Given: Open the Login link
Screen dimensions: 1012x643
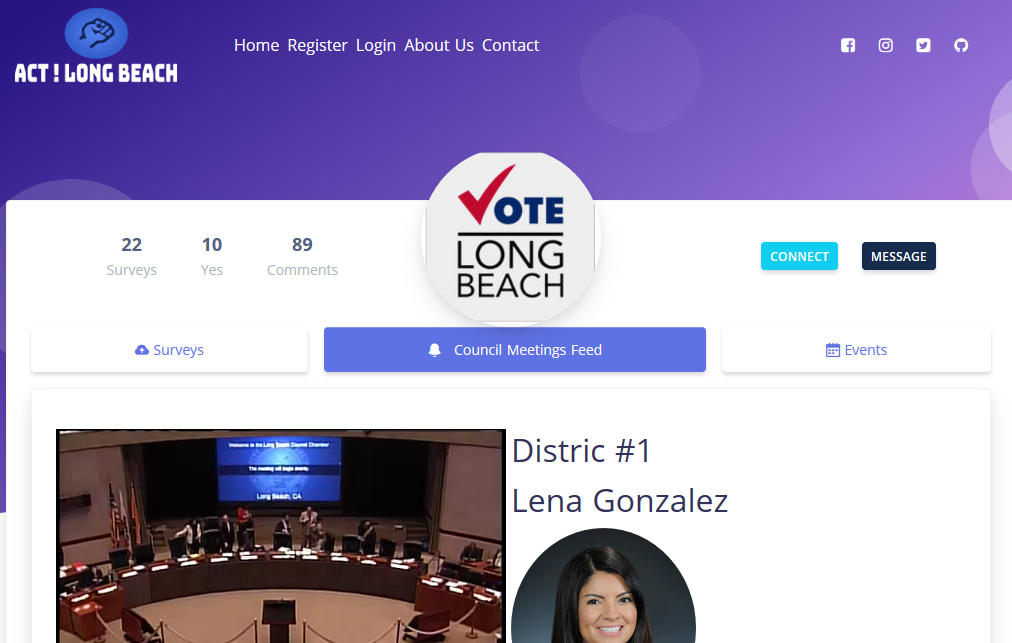Looking at the screenshot, I should pyautogui.click(x=376, y=45).
